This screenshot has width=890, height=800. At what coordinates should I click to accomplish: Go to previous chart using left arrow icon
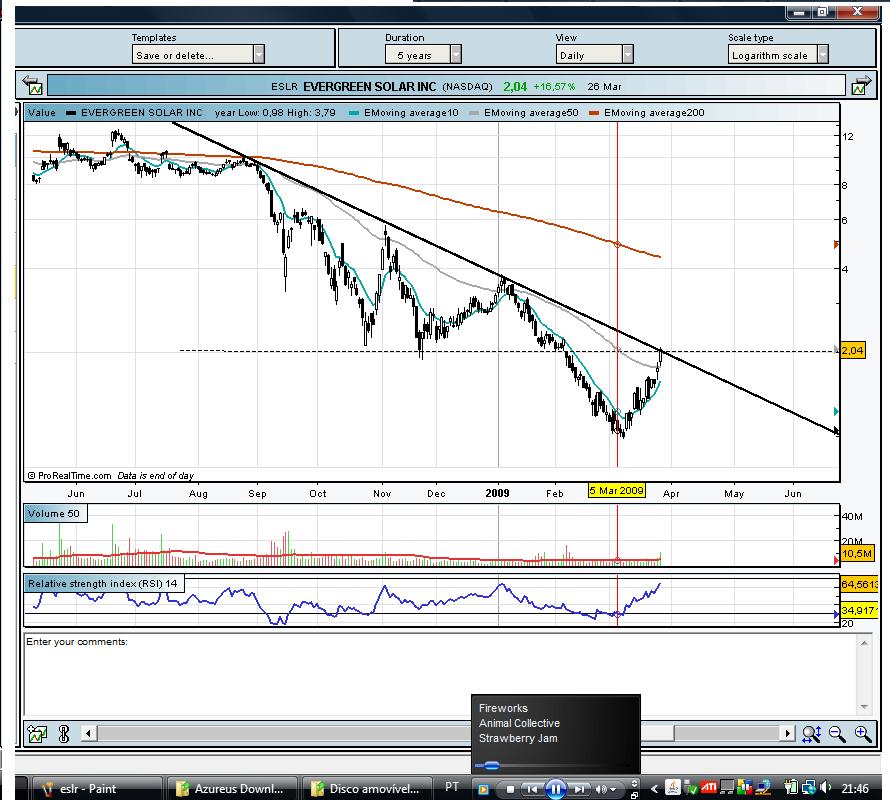click(x=33, y=86)
